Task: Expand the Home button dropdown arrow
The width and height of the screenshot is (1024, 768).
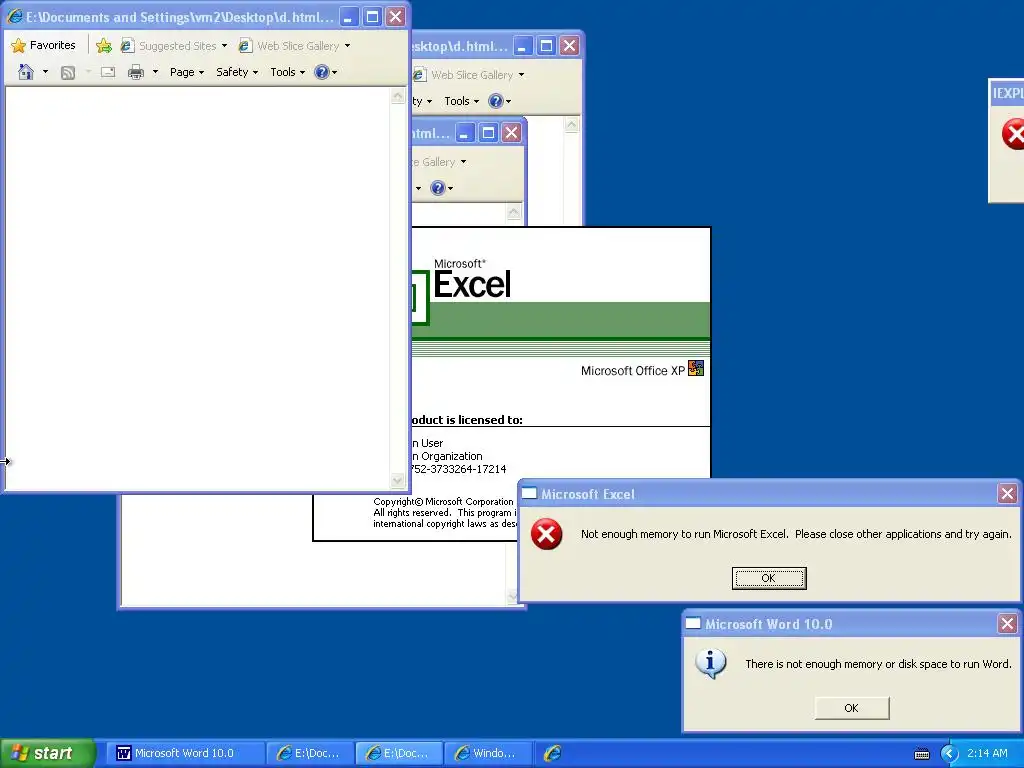Action: tap(45, 72)
